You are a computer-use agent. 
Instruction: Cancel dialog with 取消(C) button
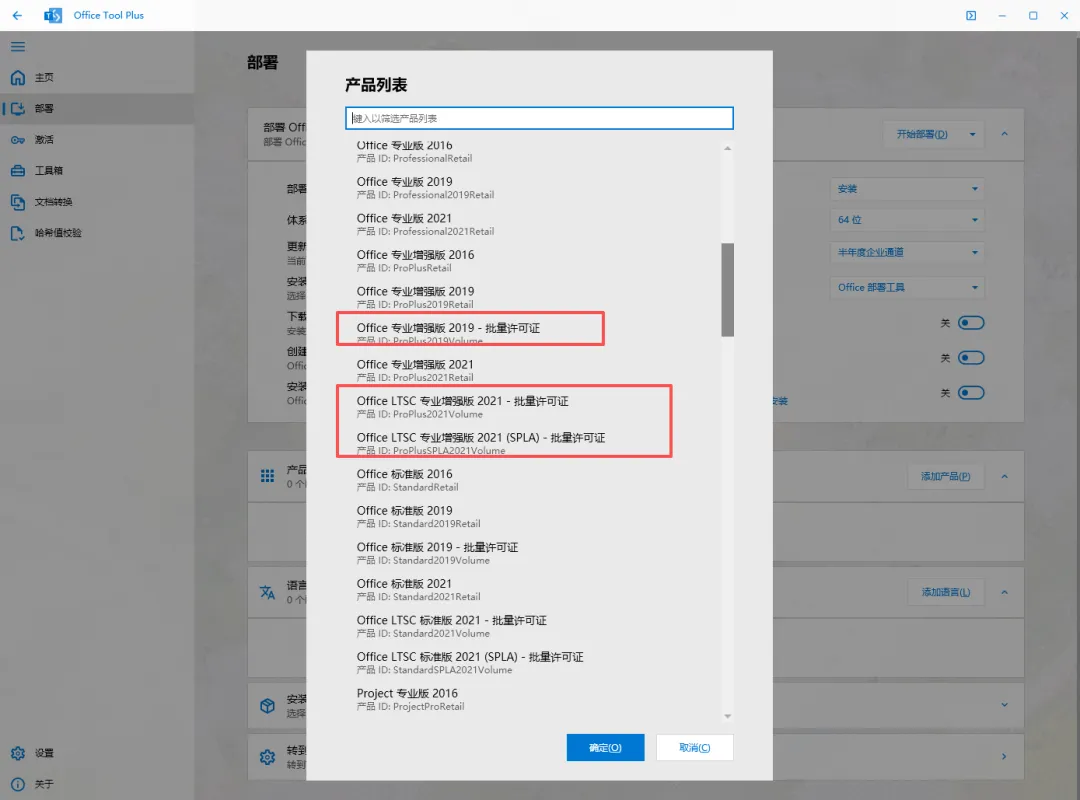694,748
